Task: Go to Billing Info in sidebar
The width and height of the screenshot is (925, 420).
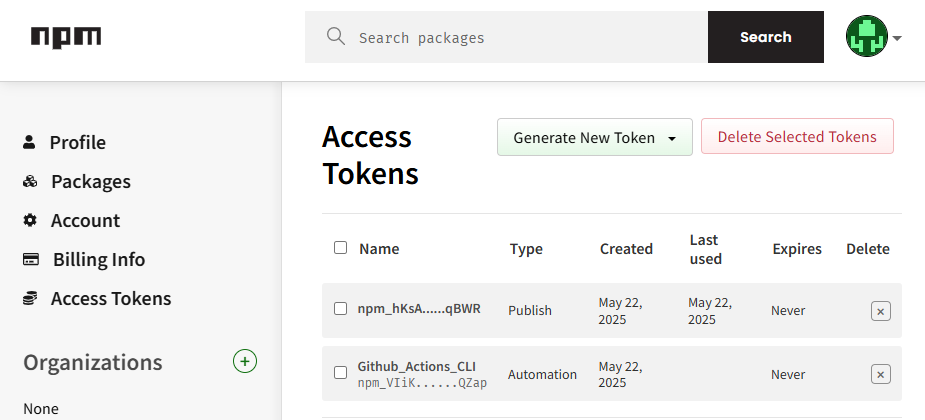Action: click(98, 260)
